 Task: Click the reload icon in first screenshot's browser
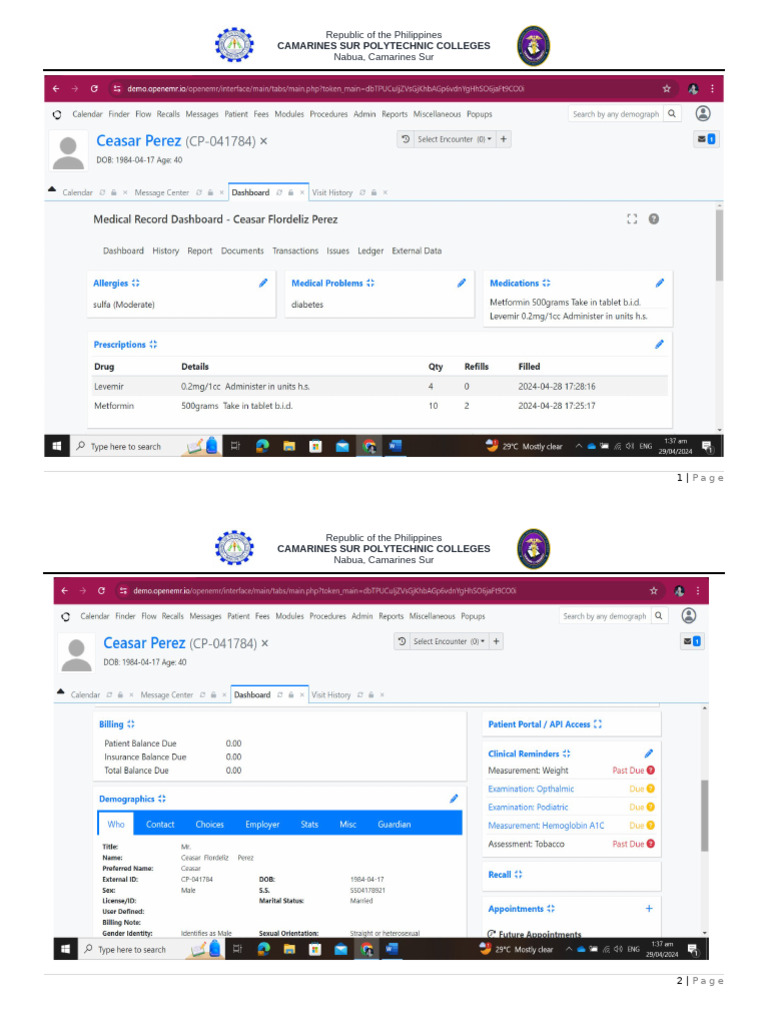tap(94, 89)
